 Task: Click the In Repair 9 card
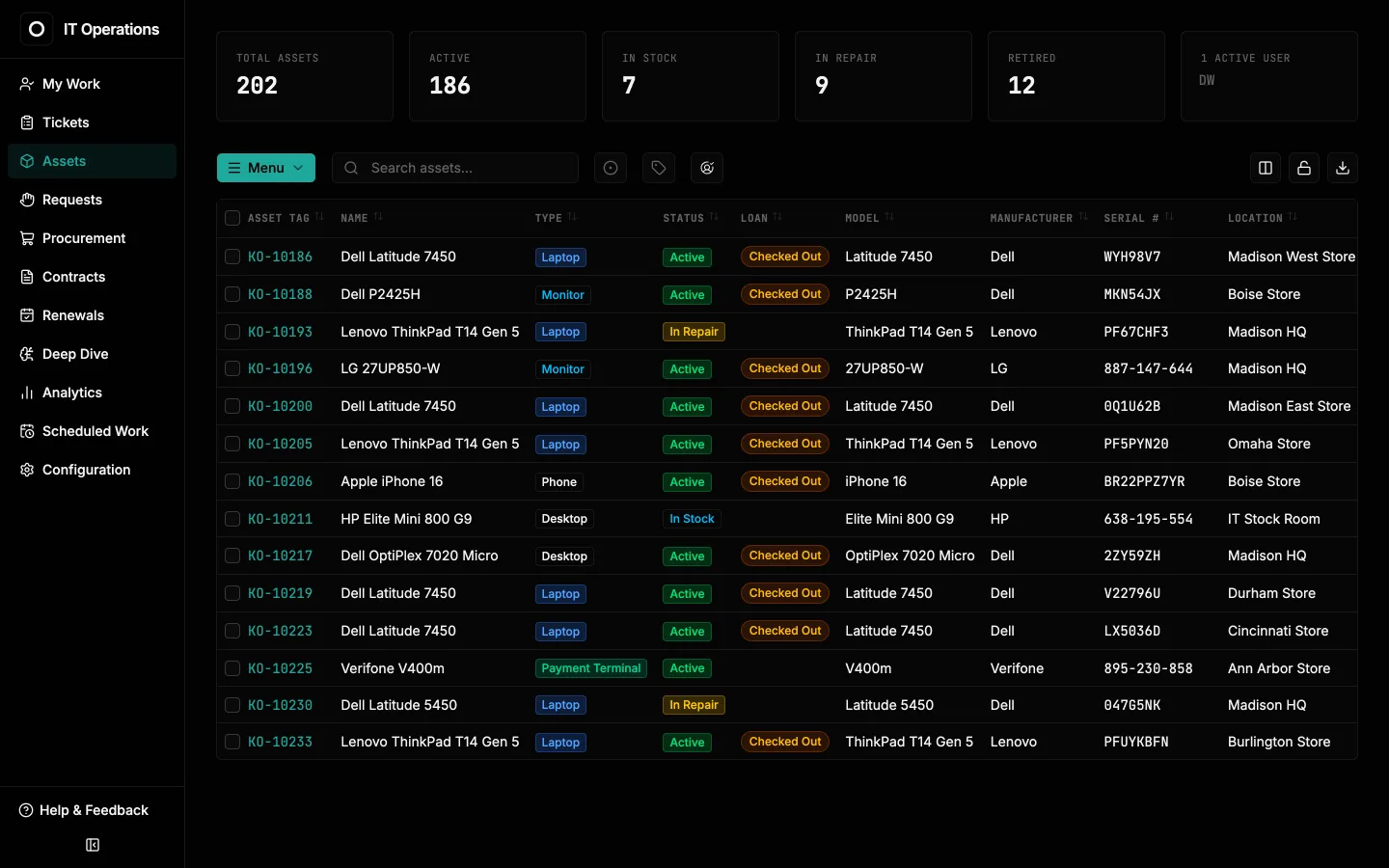pos(884,76)
